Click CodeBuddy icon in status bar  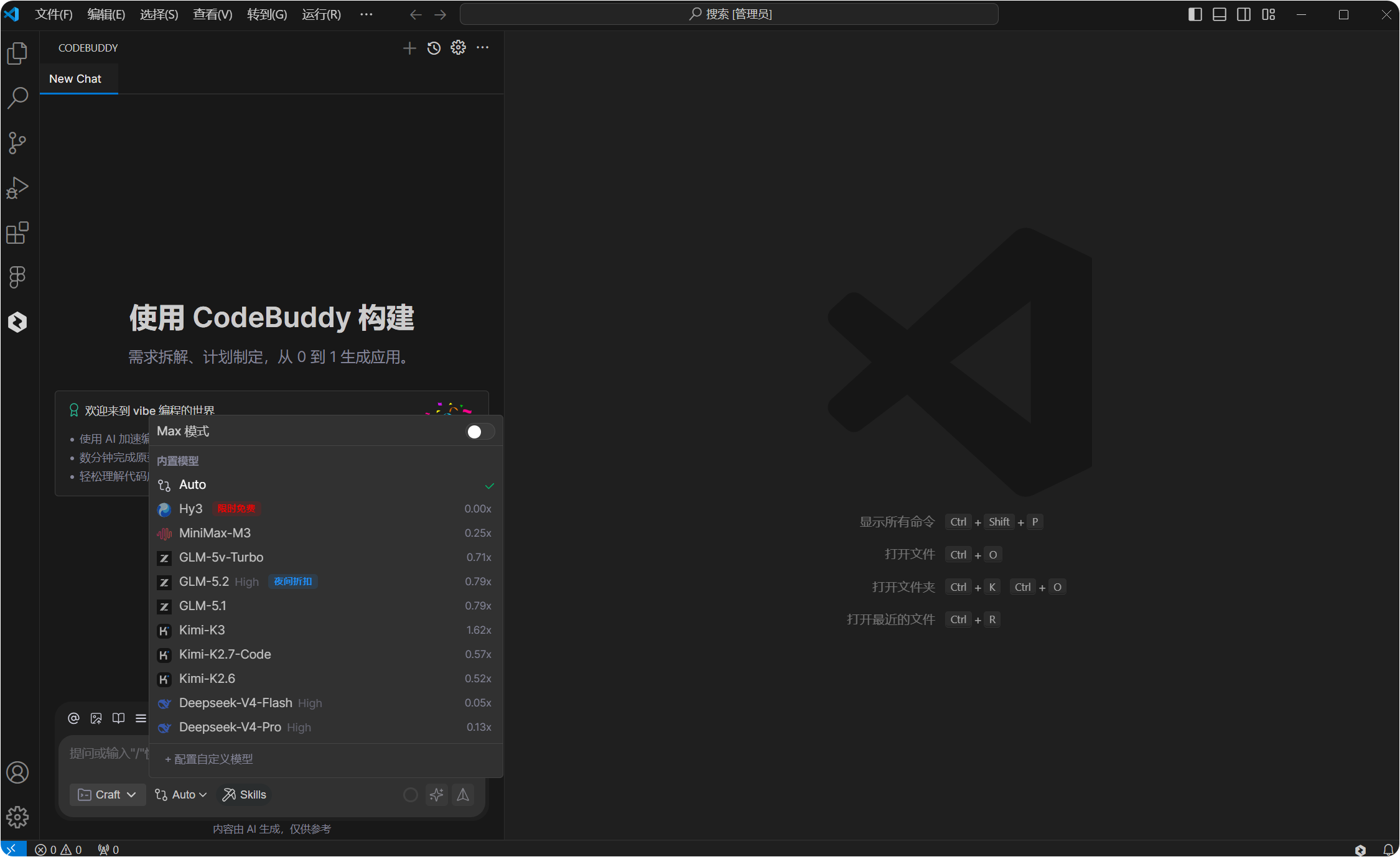1361,850
